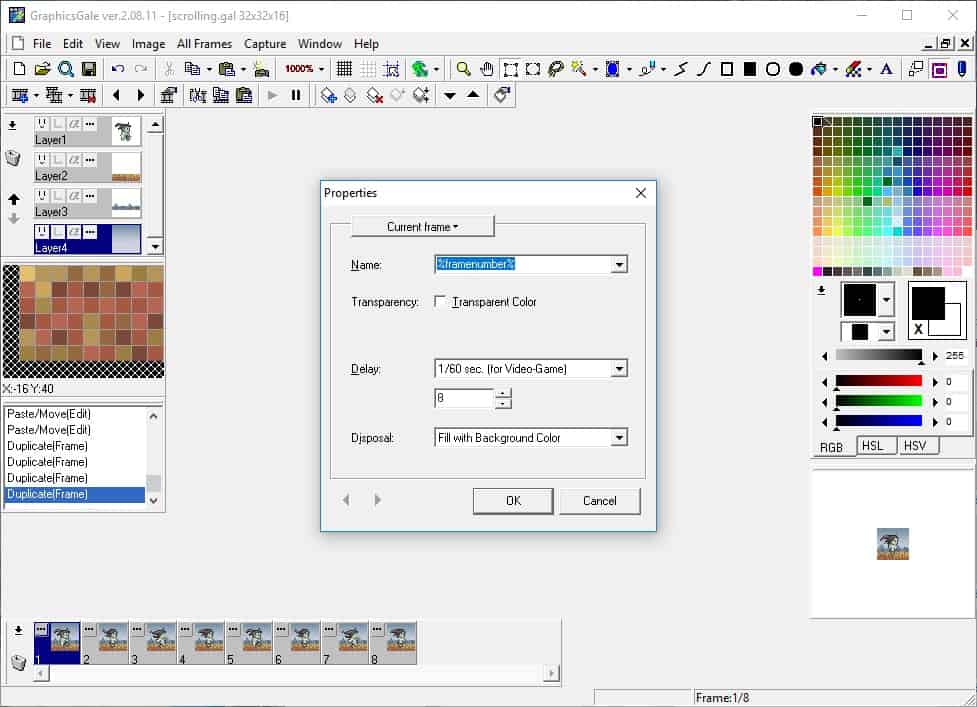Toggle visibility of Layer1
This screenshot has height=707, width=977.
pyautogui.click(x=42, y=124)
